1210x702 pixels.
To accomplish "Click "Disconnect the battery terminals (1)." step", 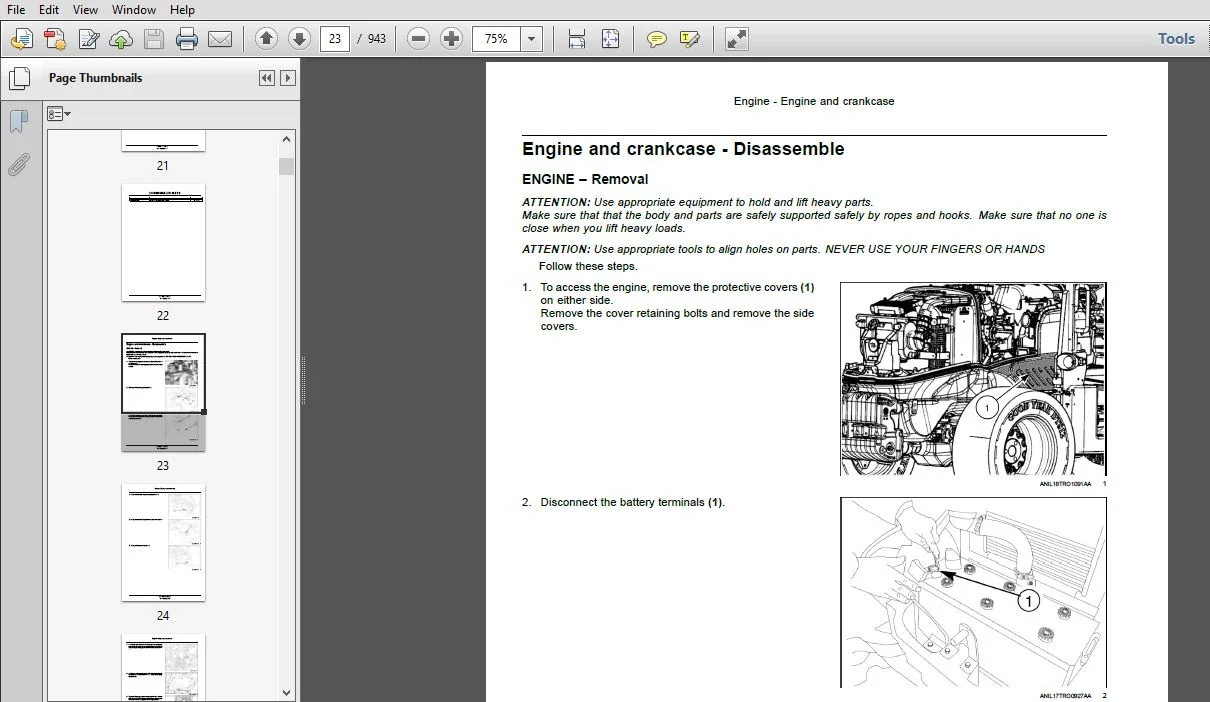I will (x=632, y=503).
